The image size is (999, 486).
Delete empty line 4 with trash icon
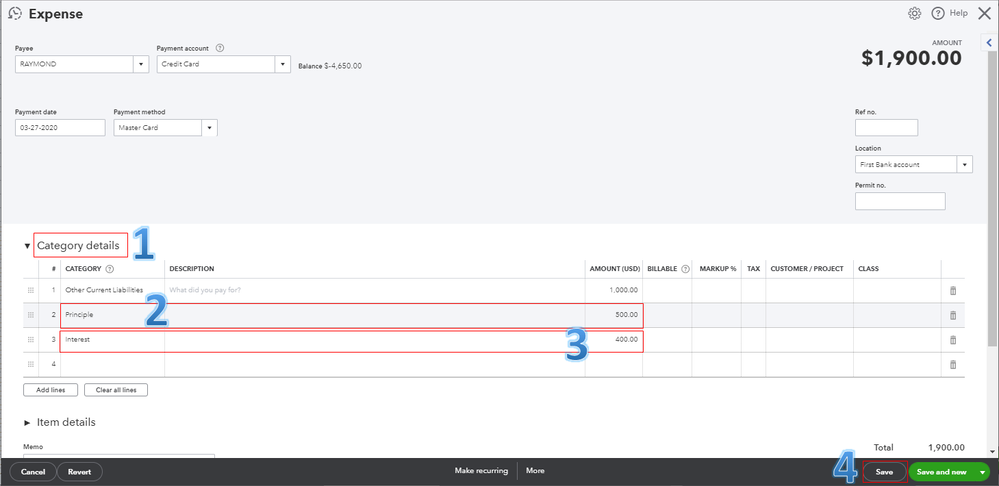[953, 364]
